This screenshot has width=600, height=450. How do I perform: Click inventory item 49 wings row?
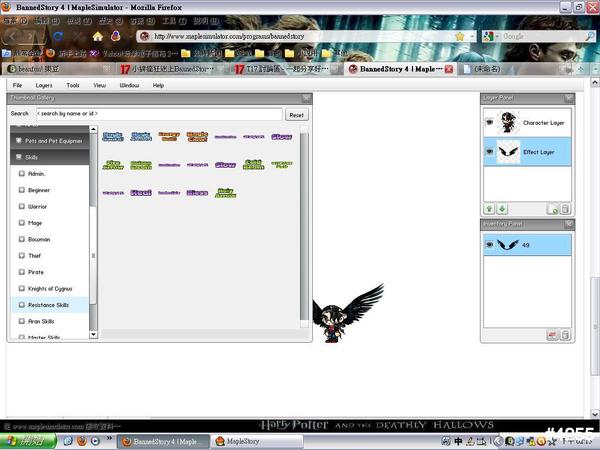click(527, 245)
